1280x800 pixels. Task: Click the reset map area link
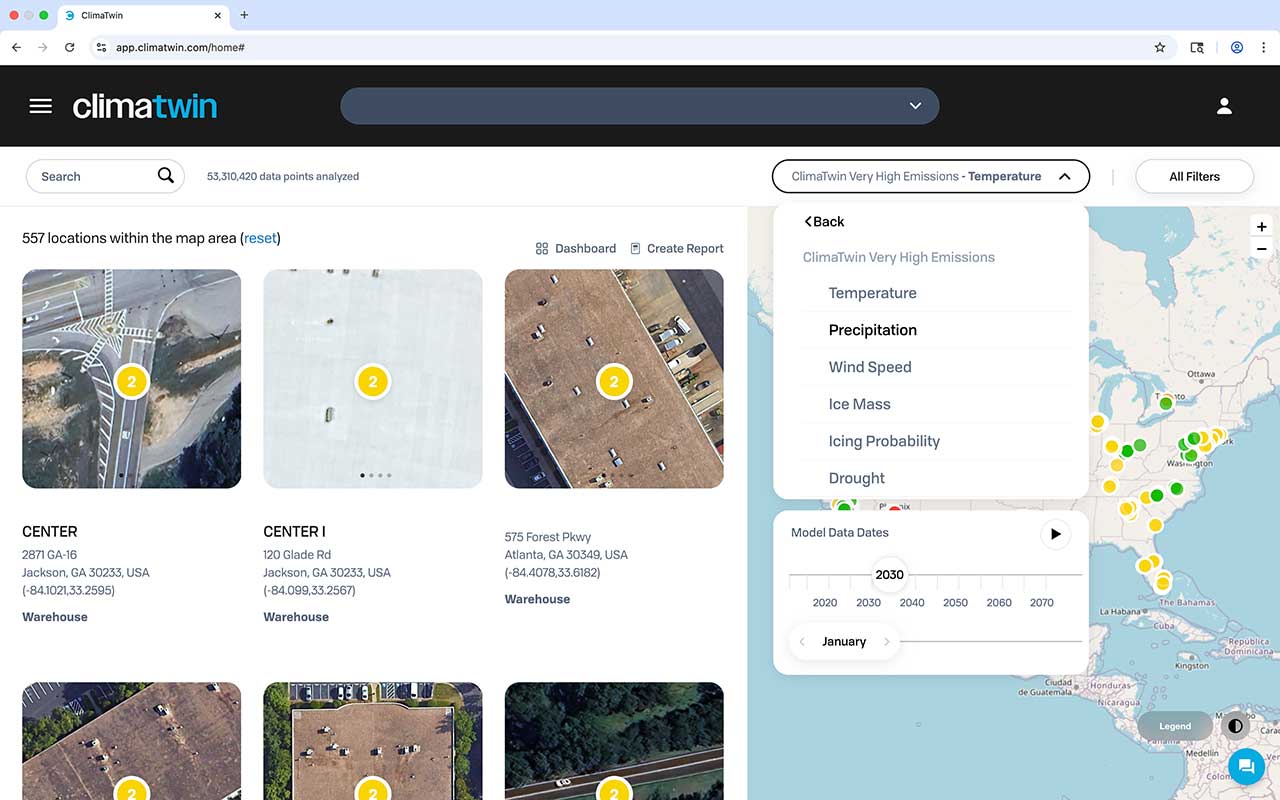click(260, 238)
